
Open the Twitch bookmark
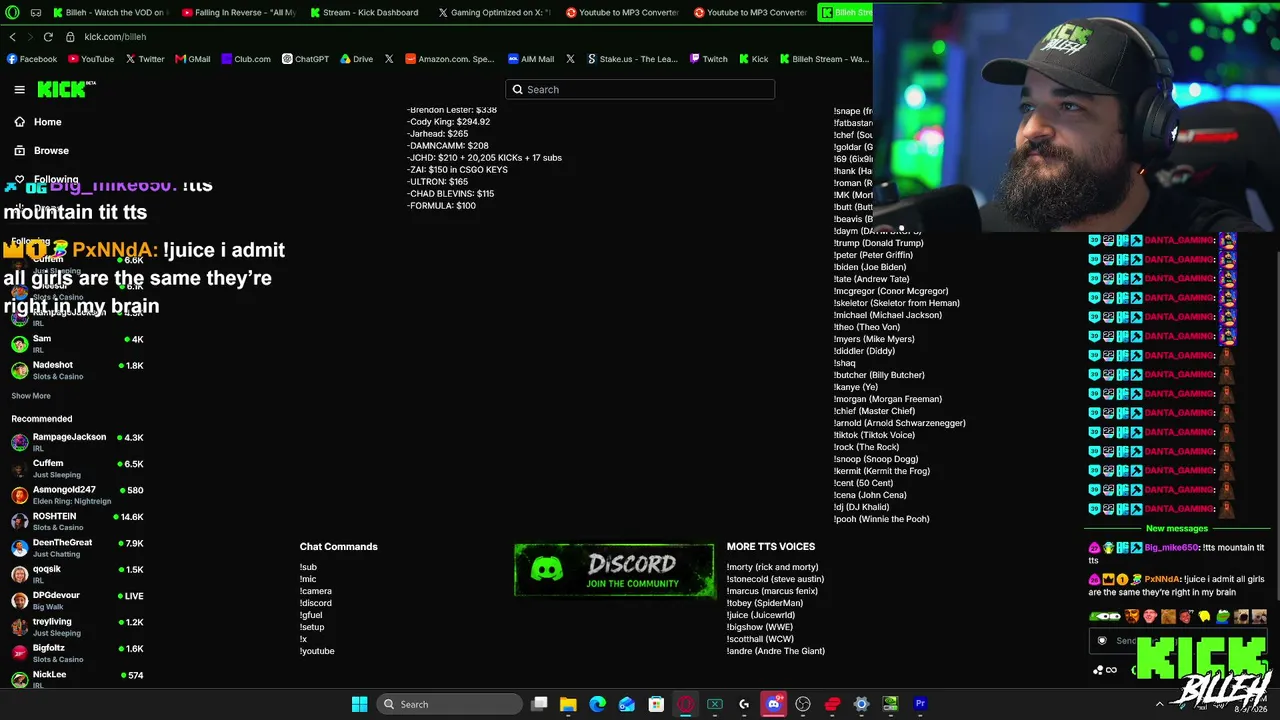pyautogui.click(x=709, y=59)
